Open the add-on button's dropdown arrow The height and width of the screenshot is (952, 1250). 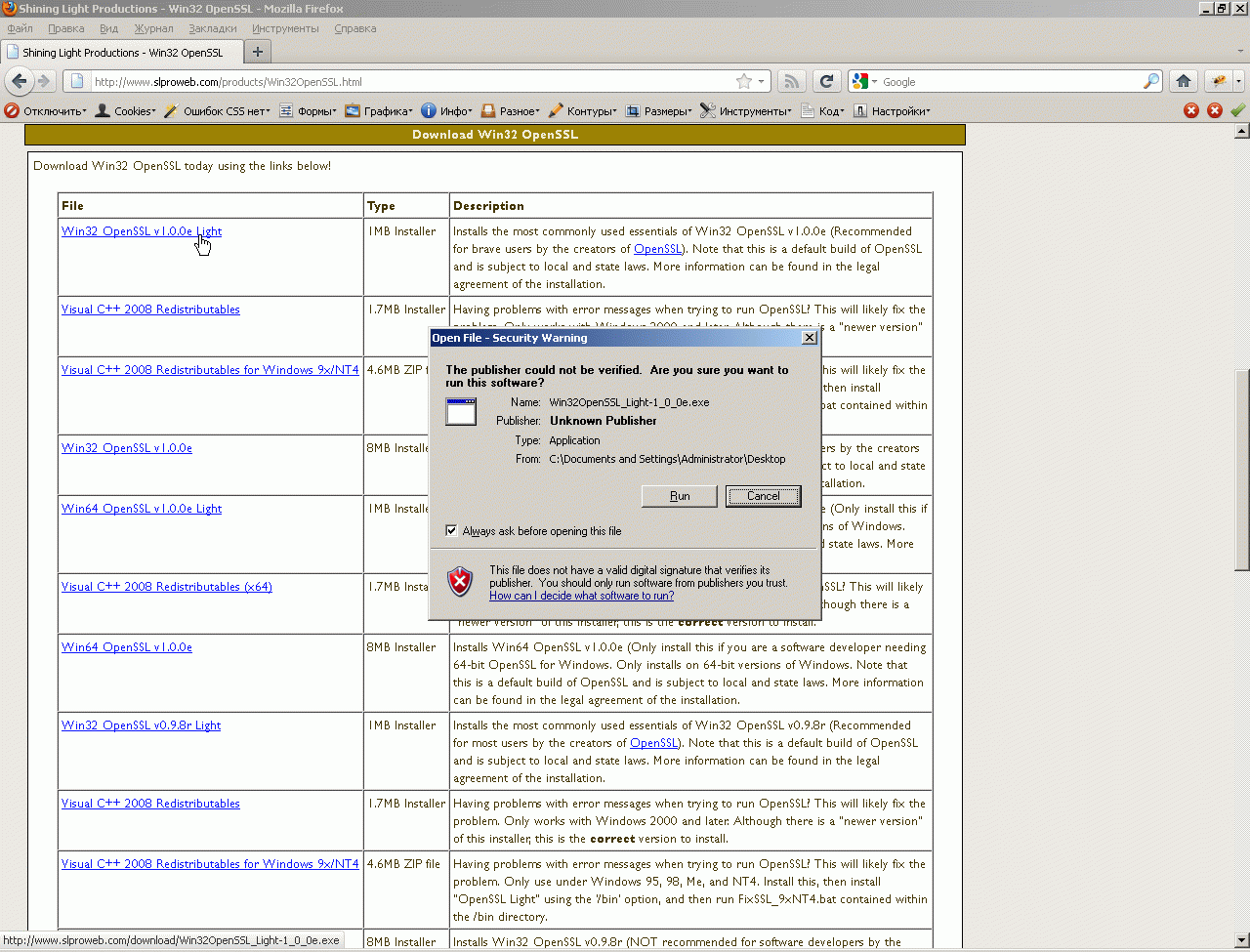pyautogui.click(x=1238, y=82)
